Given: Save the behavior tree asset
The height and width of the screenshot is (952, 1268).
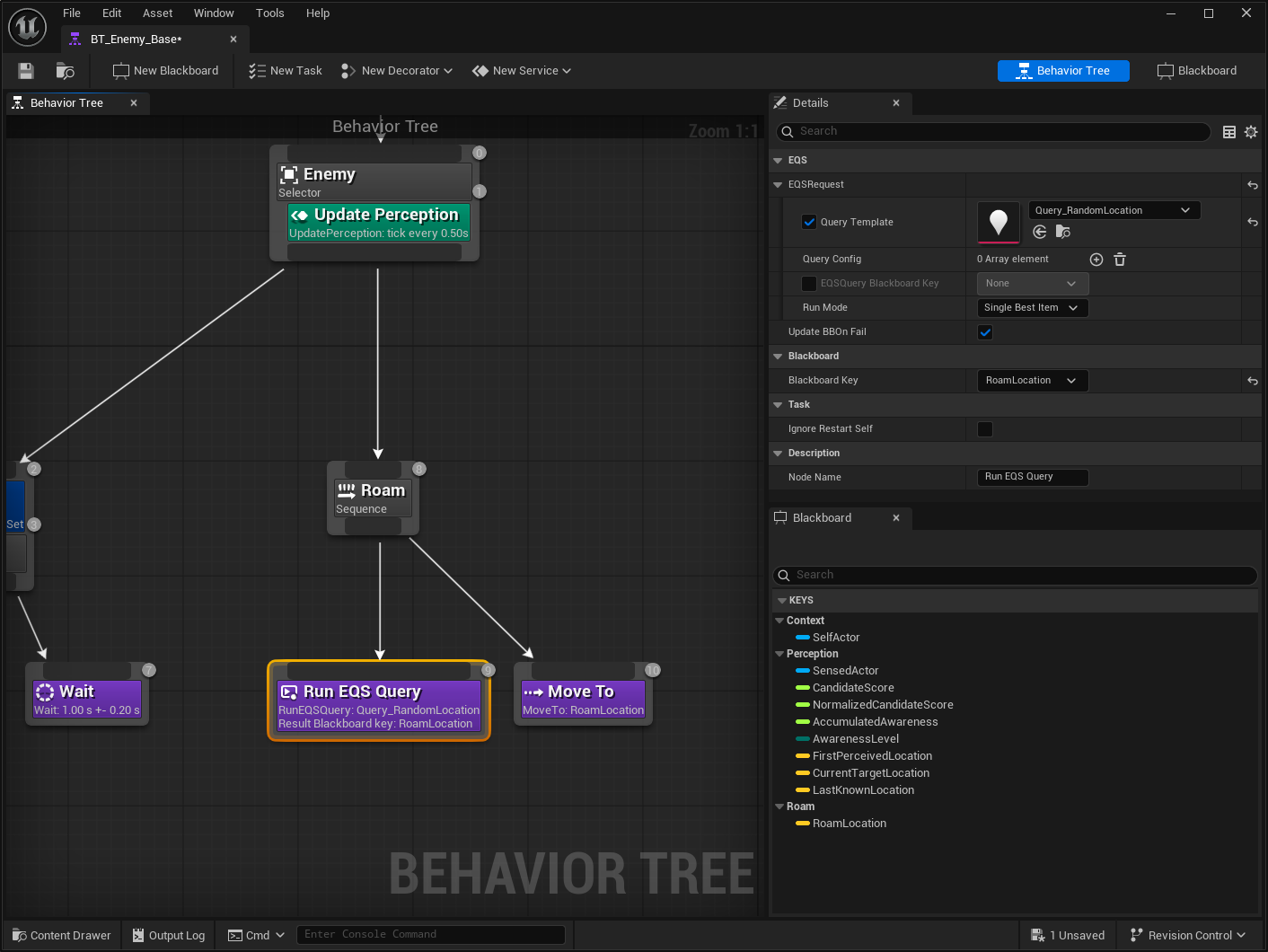Looking at the screenshot, I should click(x=25, y=70).
